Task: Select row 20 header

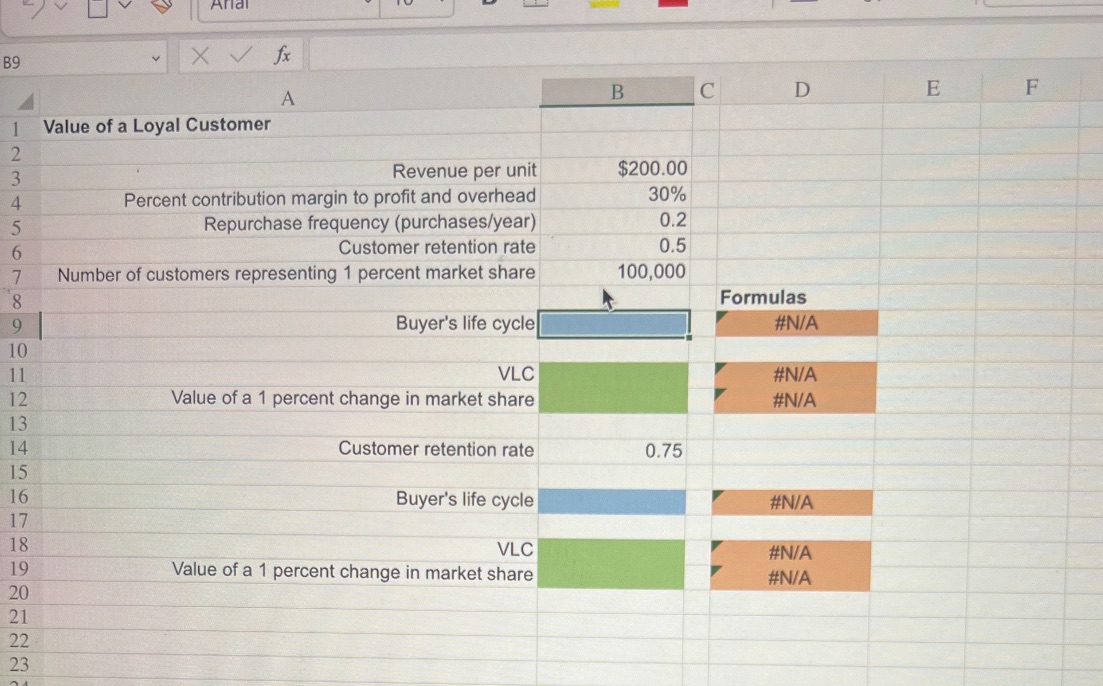Action: click(x=18, y=592)
